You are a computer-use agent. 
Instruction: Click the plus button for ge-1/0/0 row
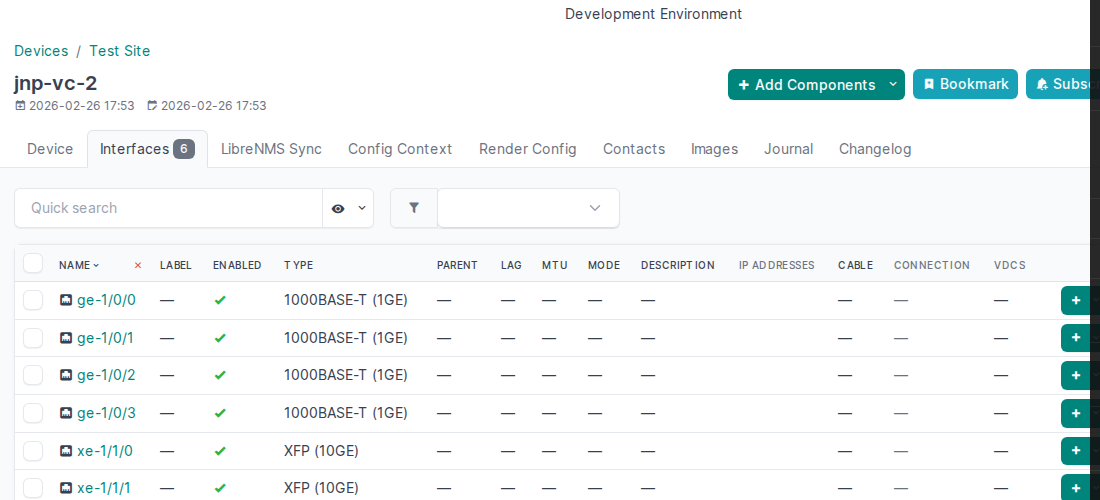[1075, 300]
